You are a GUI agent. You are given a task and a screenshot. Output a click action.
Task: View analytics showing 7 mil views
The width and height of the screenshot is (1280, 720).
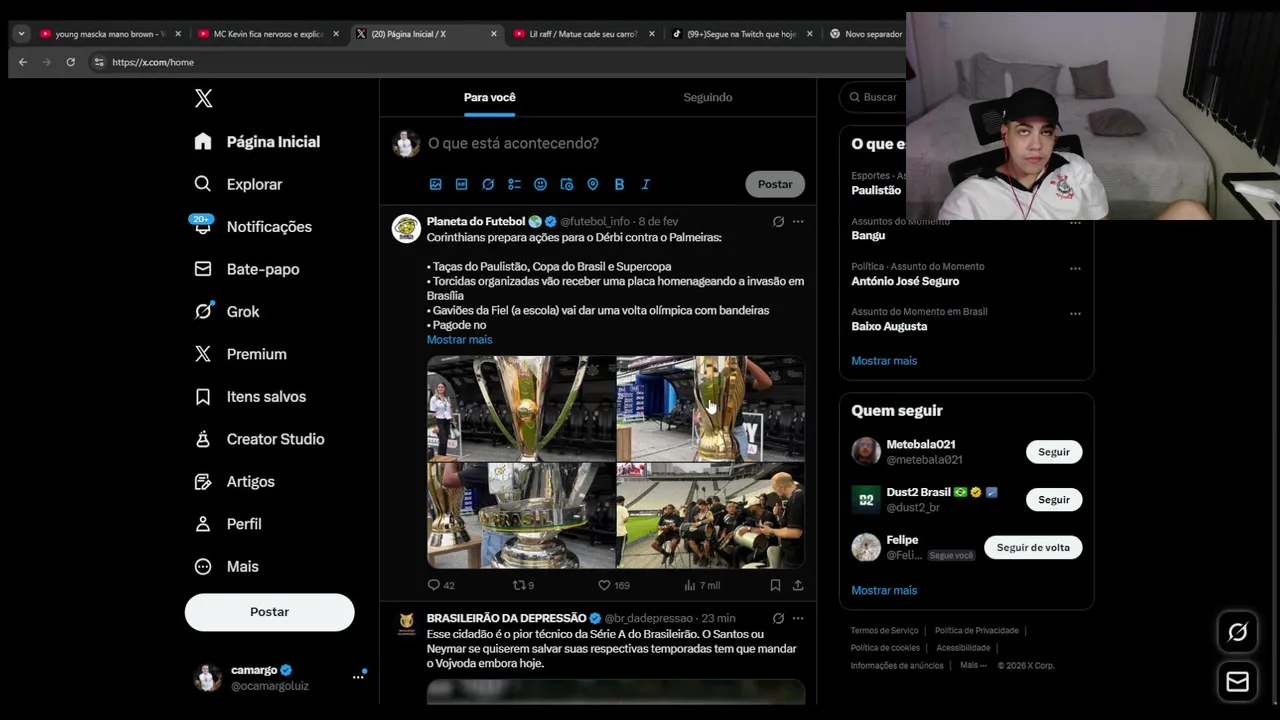pos(702,585)
